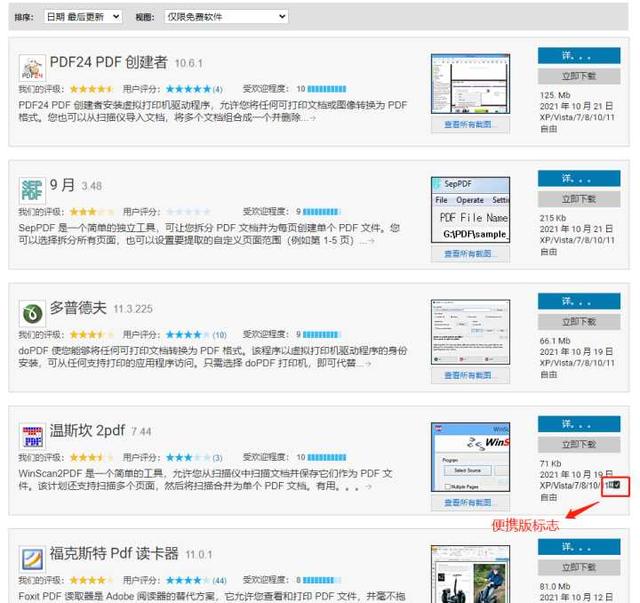The height and width of the screenshot is (603, 640).
Task: View all screenshots for 多普德夫
Action: click(471, 376)
